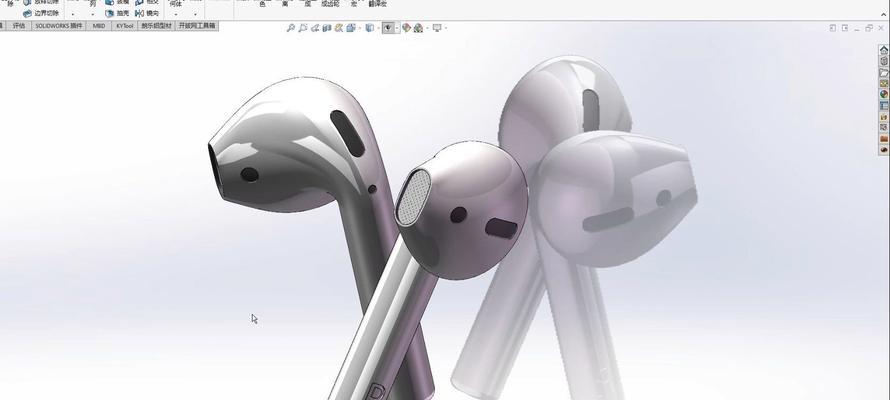Select the speaker mesh grille on front earbud
This screenshot has width=890, height=400.
(413, 196)
